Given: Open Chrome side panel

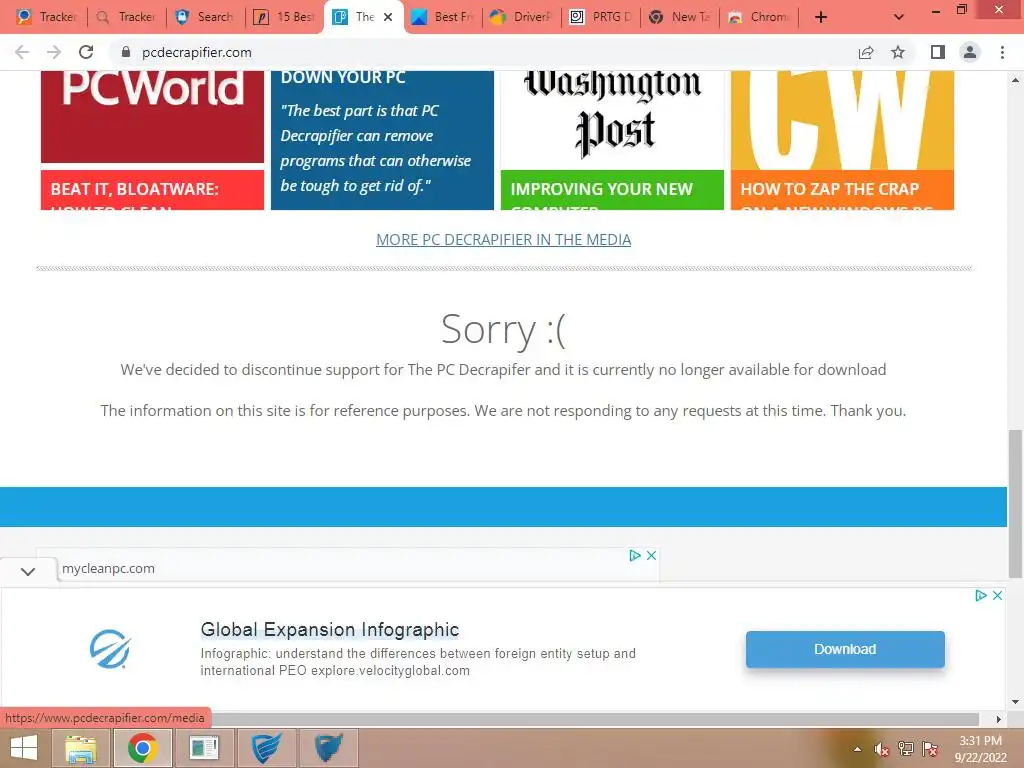Looking at the screenshot, I should [938, 52].
